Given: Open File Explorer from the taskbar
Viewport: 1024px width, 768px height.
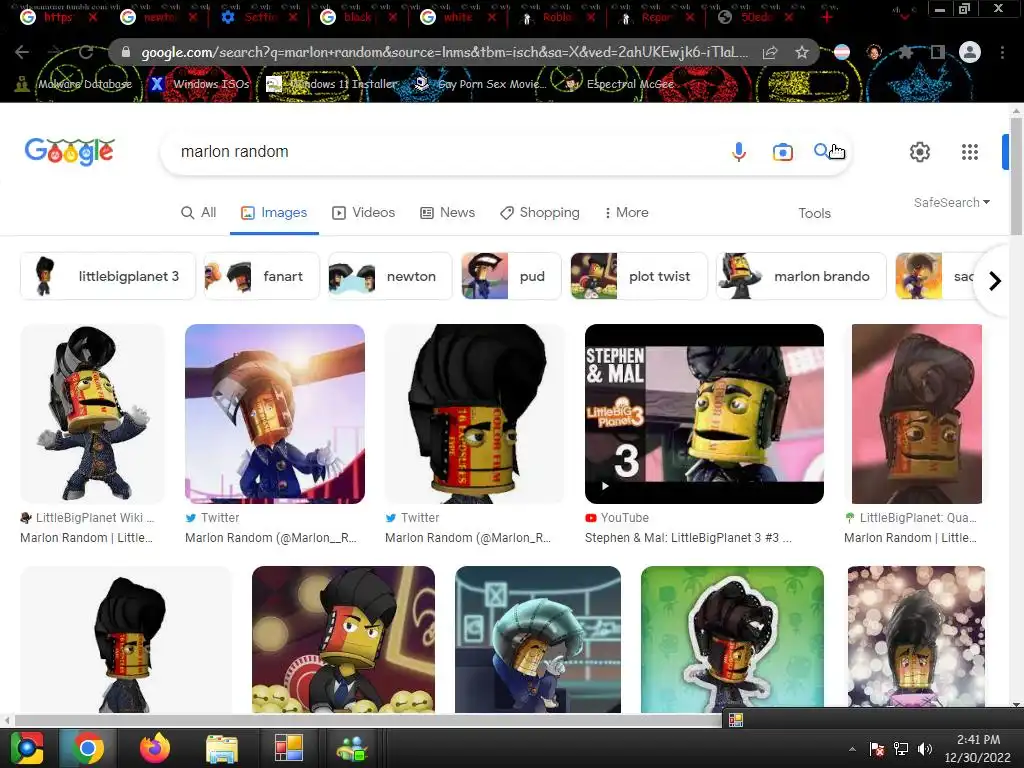Looking at the screenshot, I should click(222, 748).
